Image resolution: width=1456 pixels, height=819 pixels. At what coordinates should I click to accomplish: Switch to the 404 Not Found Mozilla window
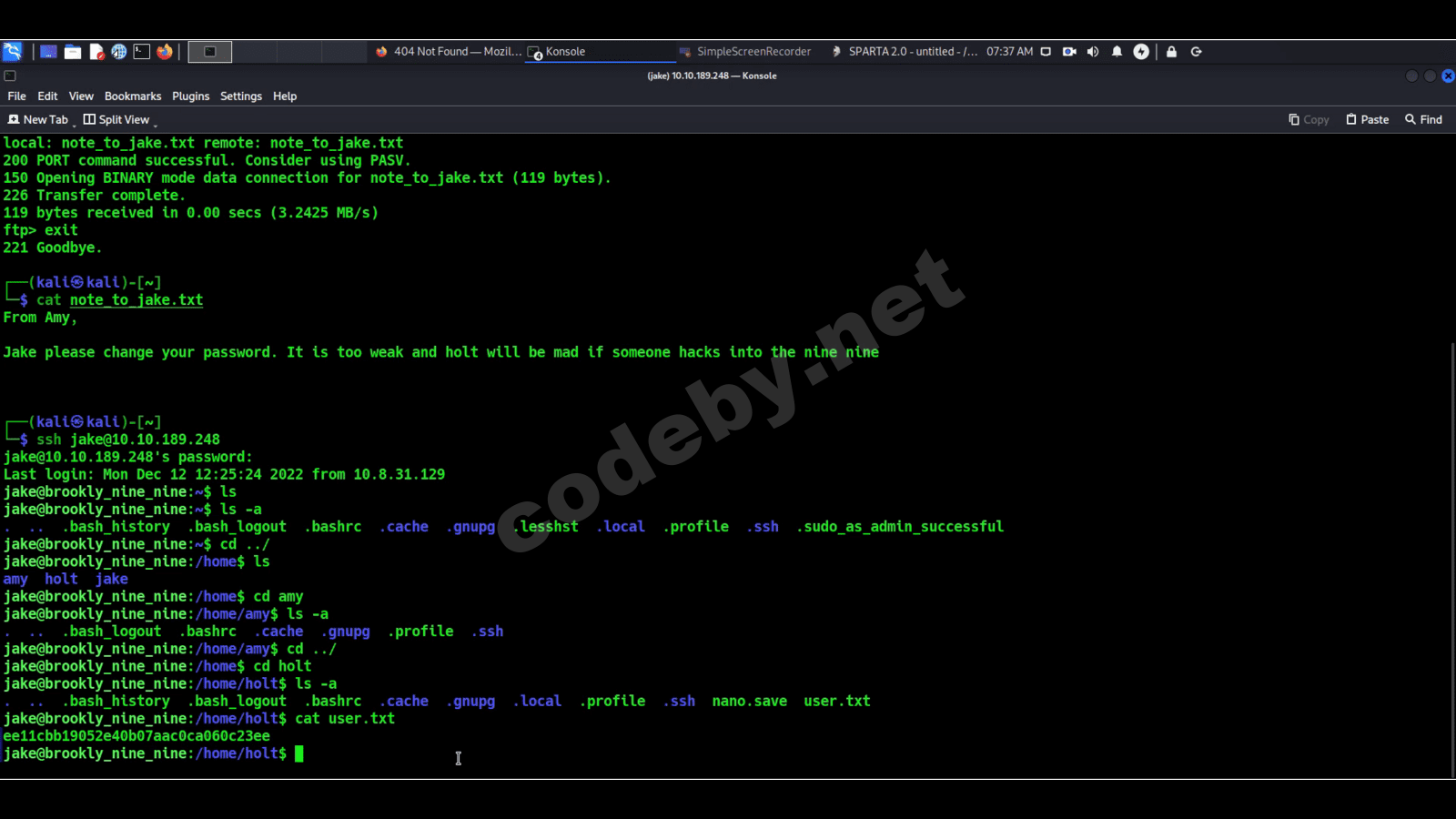pyautogui.click(x=448, y=52)
